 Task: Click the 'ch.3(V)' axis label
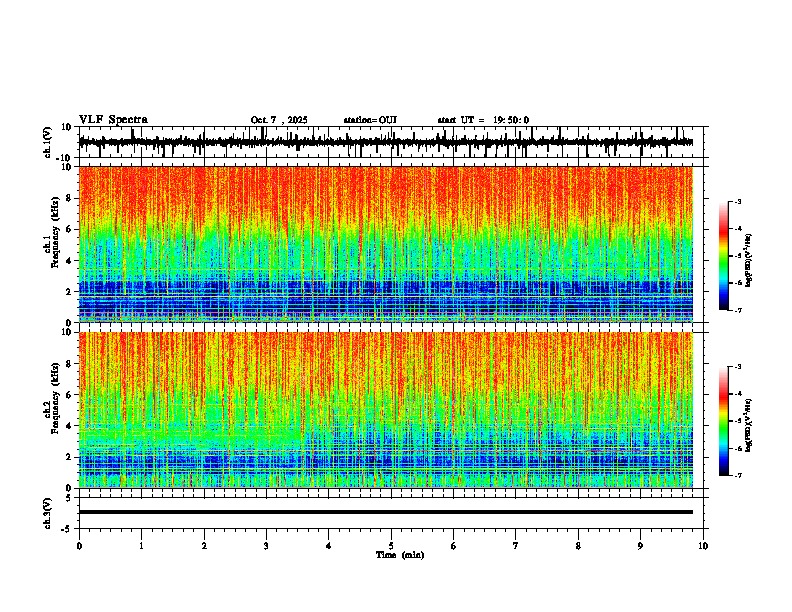(48, 513)
